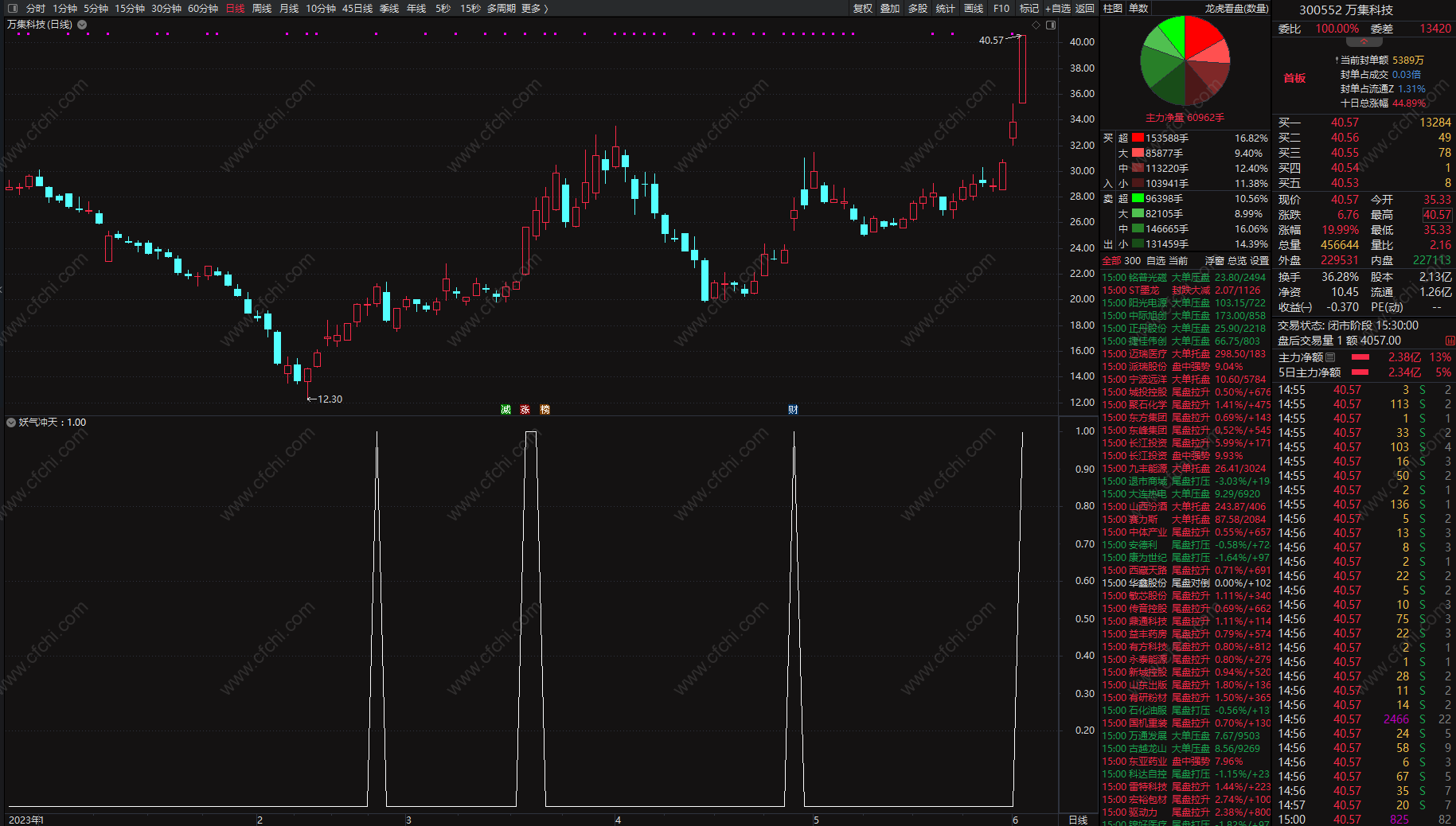Select the 全部 alerts filter
This screenshot has height=826, width=1456.
tap(1111, 260)
